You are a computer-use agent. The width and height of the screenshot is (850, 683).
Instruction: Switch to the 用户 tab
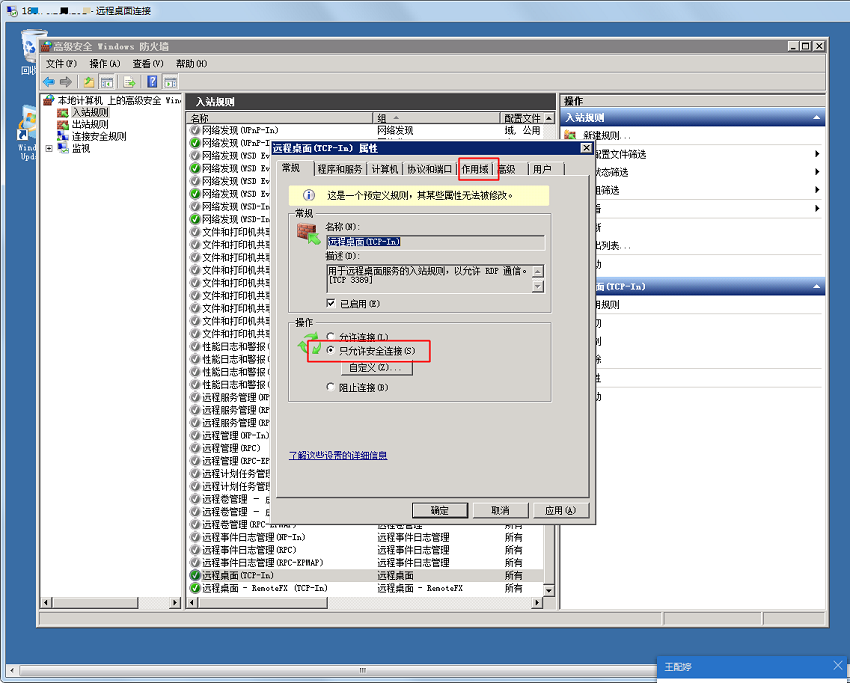543,169
